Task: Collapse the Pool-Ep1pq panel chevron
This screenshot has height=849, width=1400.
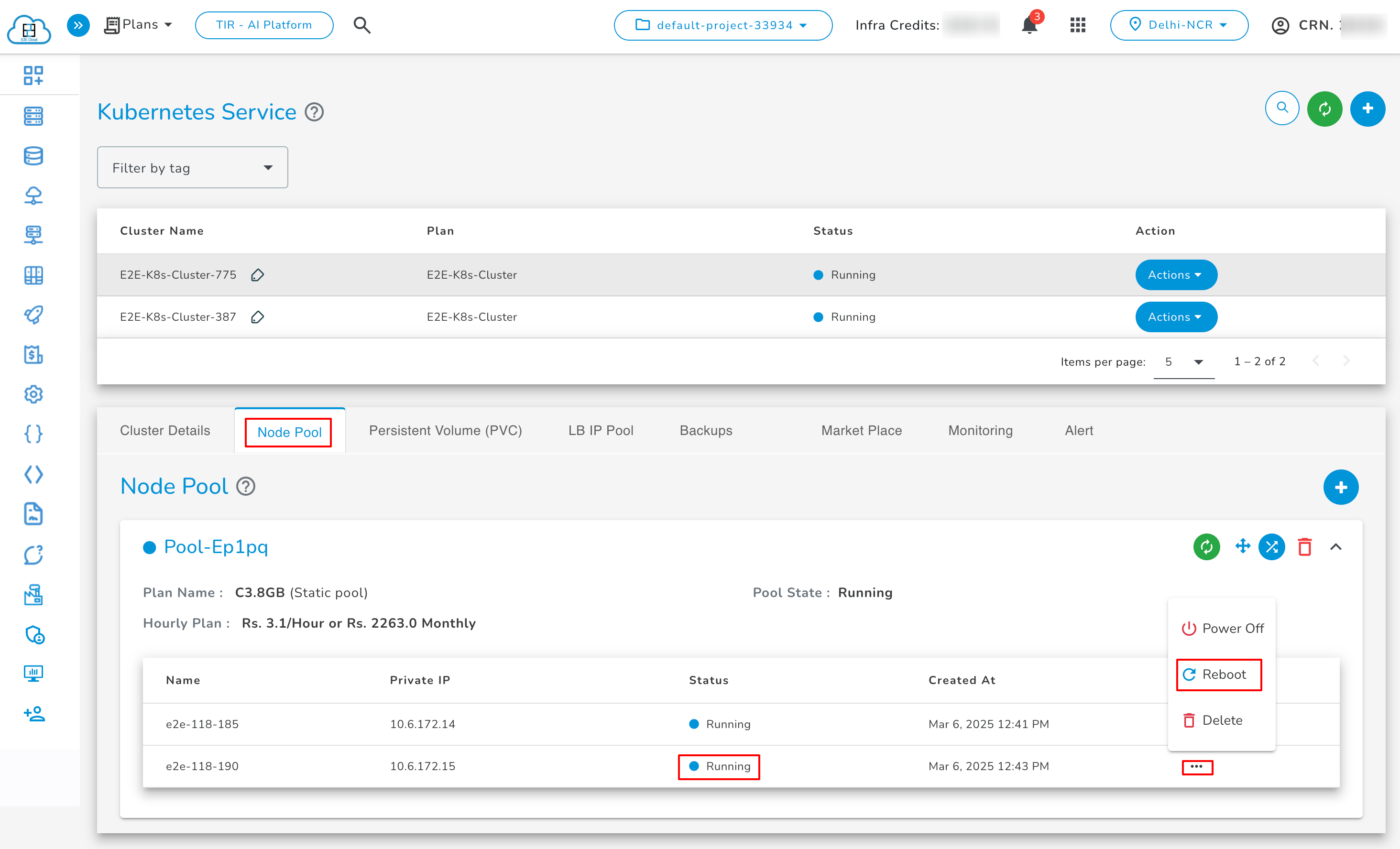Action: tap(1336, 547)
